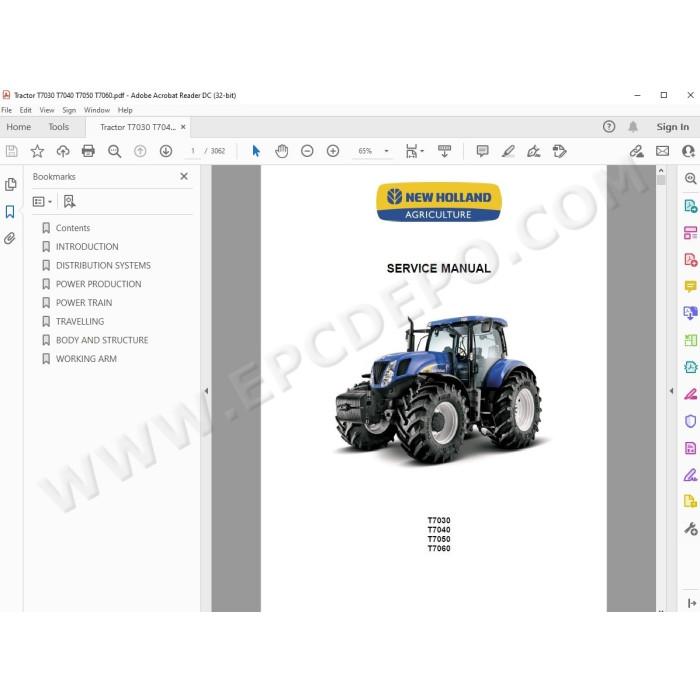Viewport: 700px width, 700px height.
Task: Go to POWER PRODUCTION bookmark
Action: (98, 284)
